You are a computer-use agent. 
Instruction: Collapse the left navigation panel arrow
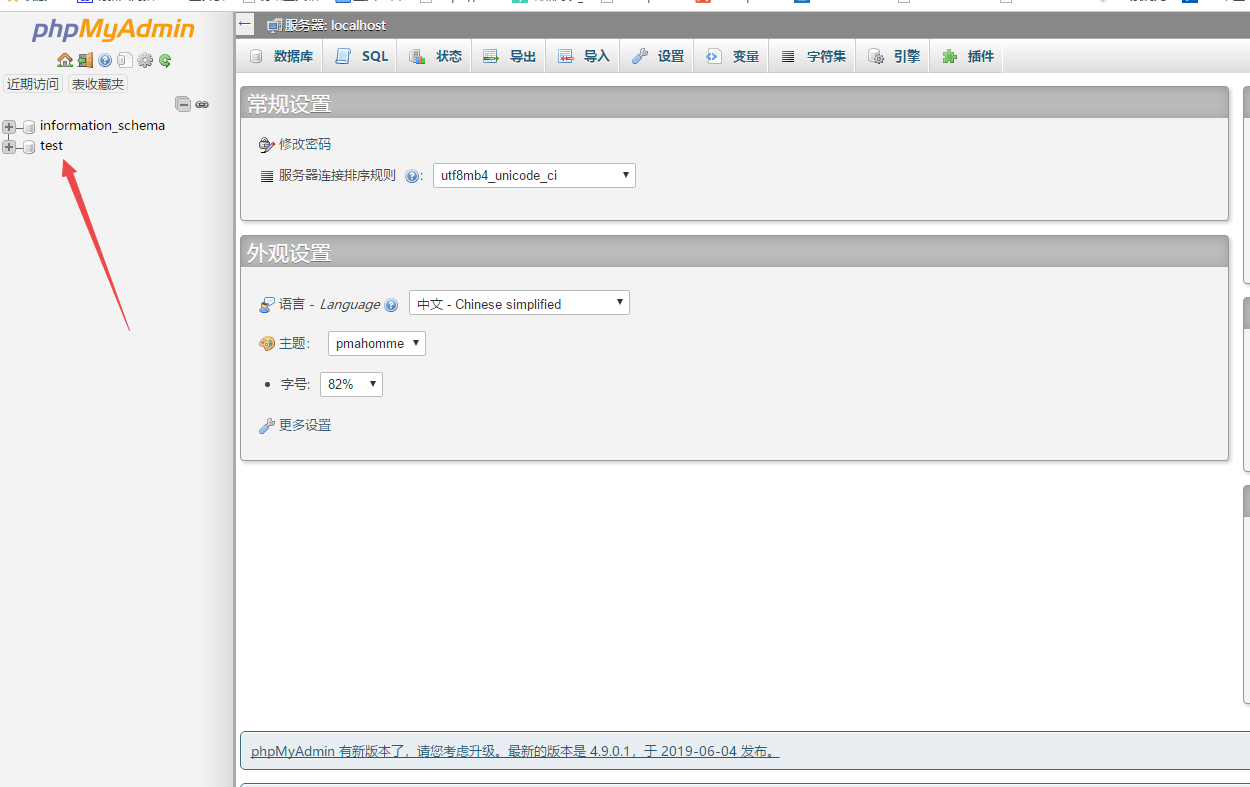(x=245, y=24)
